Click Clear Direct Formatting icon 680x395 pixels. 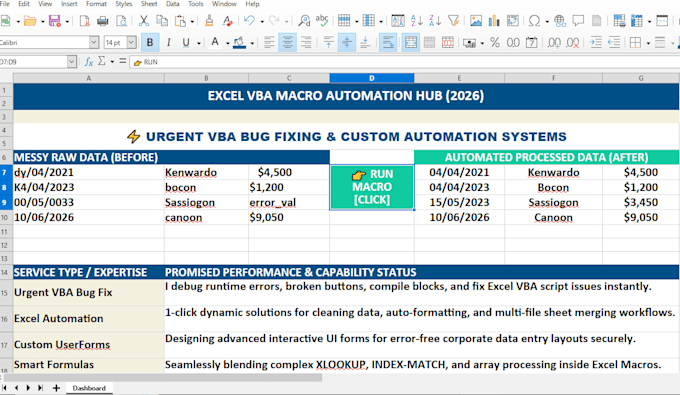pos(227,20)
